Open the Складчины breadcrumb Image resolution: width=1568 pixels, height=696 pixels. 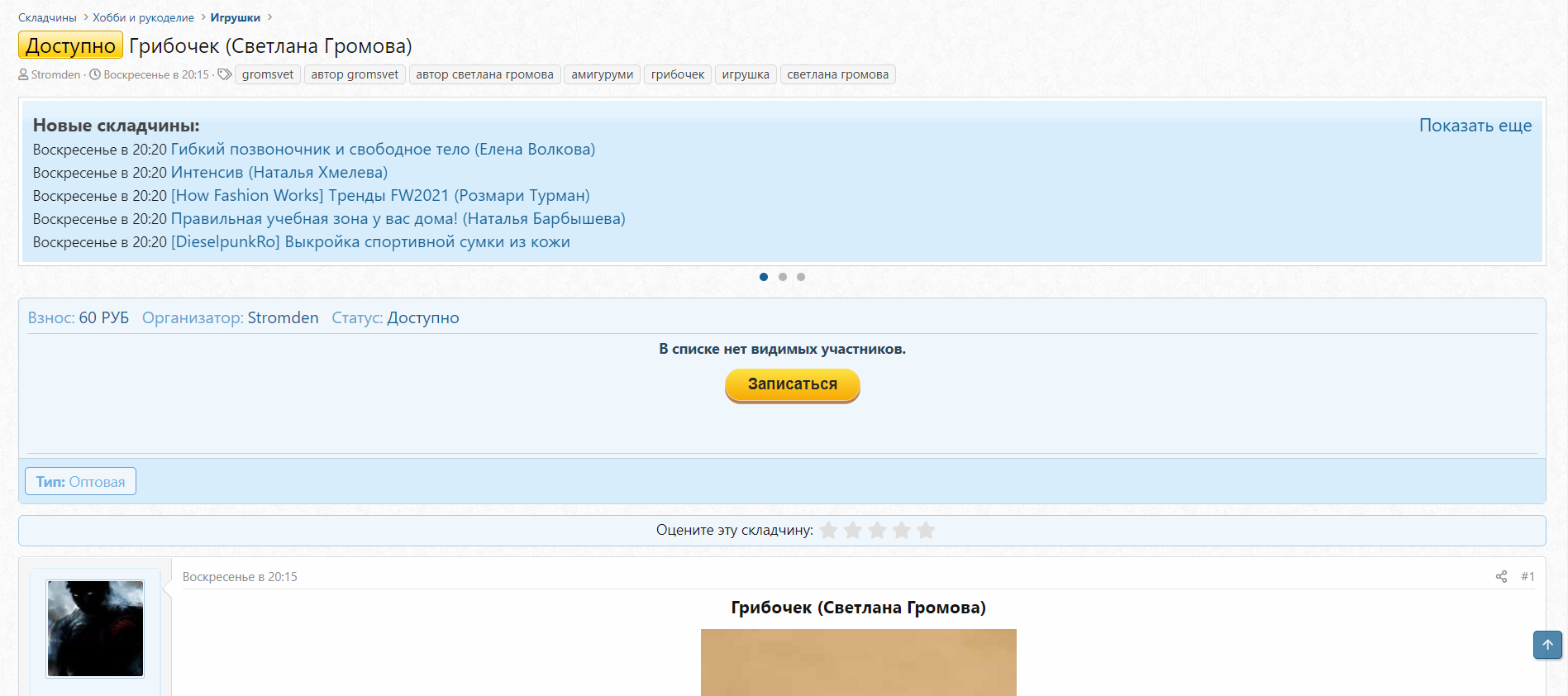(x=47, y=17)
